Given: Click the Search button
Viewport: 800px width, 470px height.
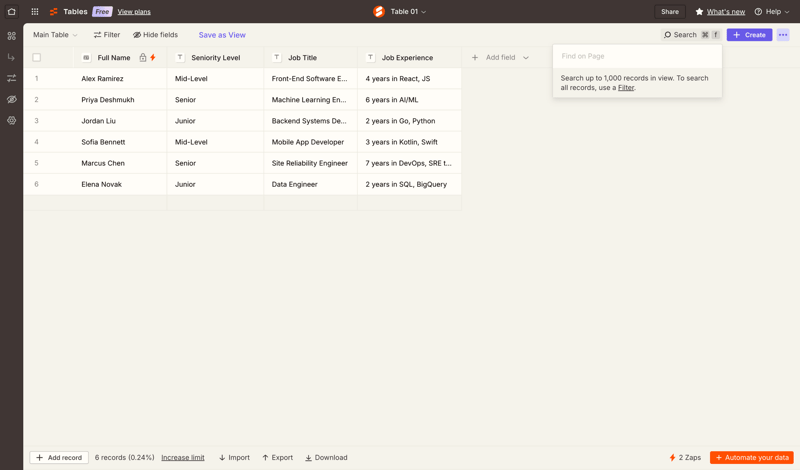Looking at the screenshot, I should pos(691,35).
